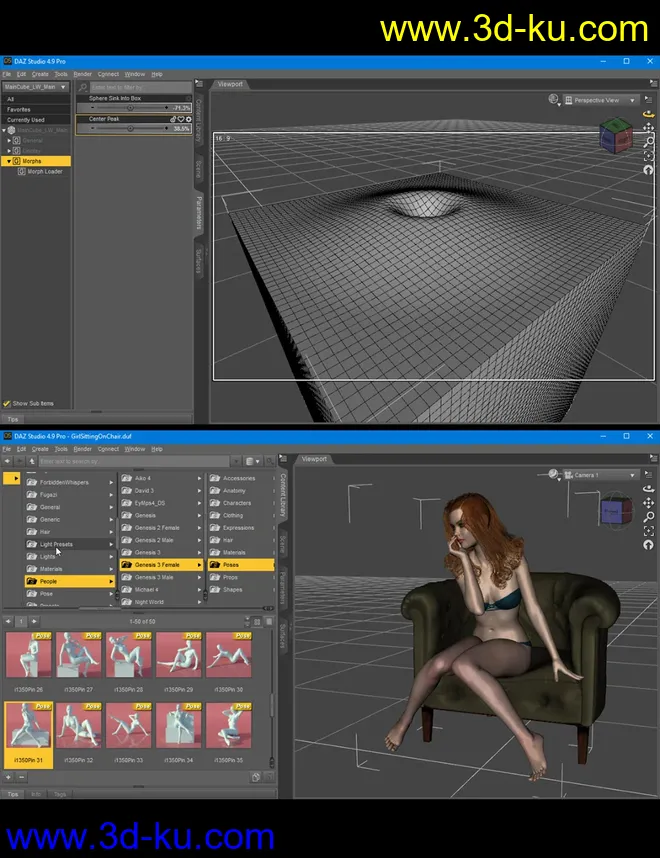The image size is (660, 858).
Task: Click the heart favorite icon on Center Peak
Action: 181,119
